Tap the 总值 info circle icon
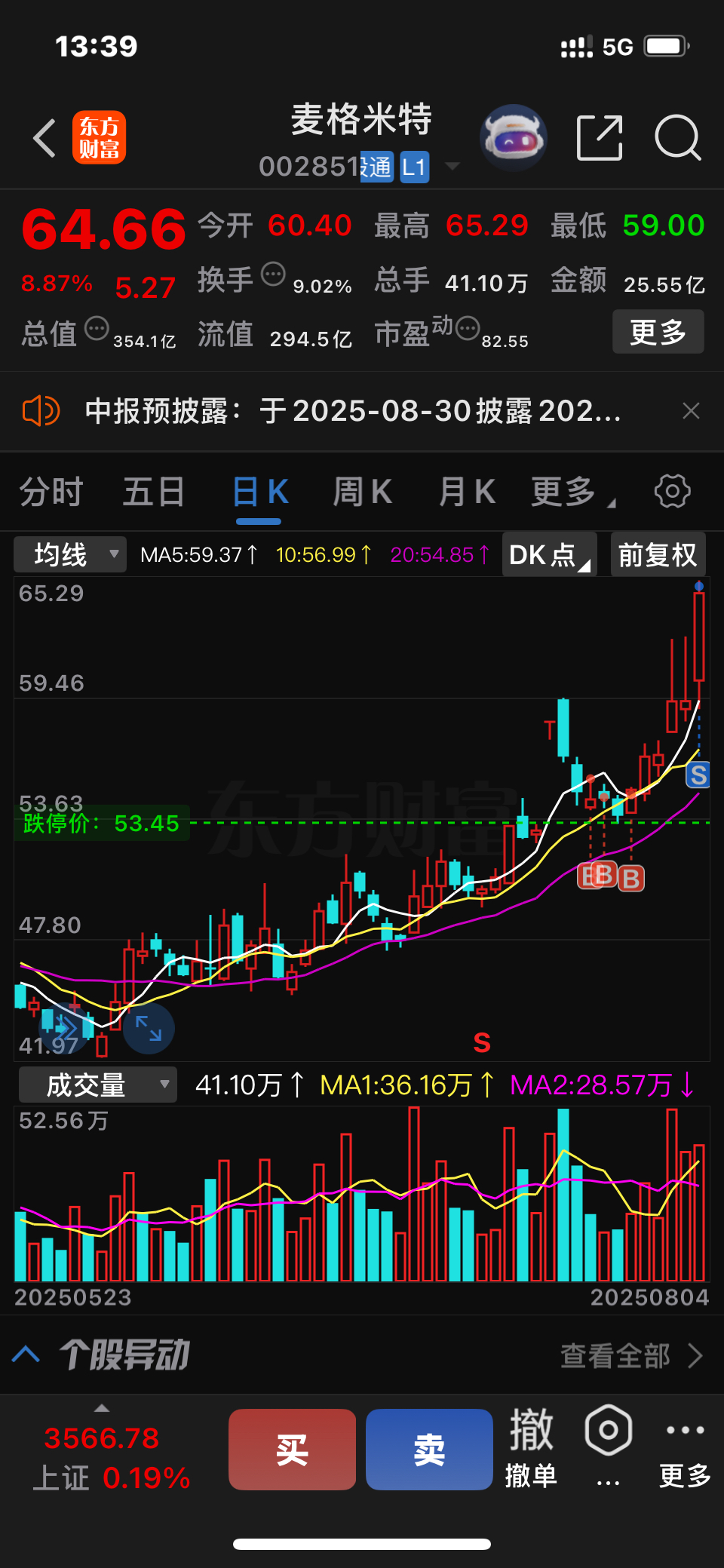724x1568 pixels. [97, 329]
